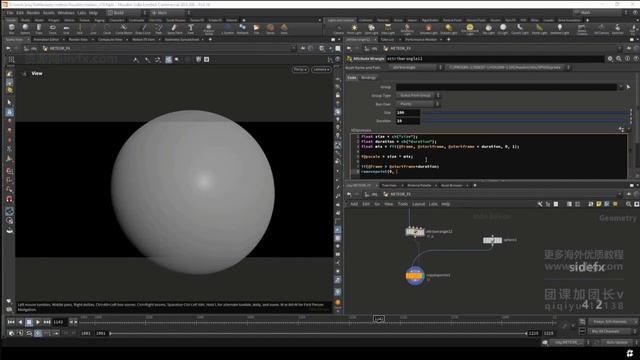The height and width of the screenshot is (360, 640).
Task: Select the Sphere shelf tool
Action: [x=25, y=29]
